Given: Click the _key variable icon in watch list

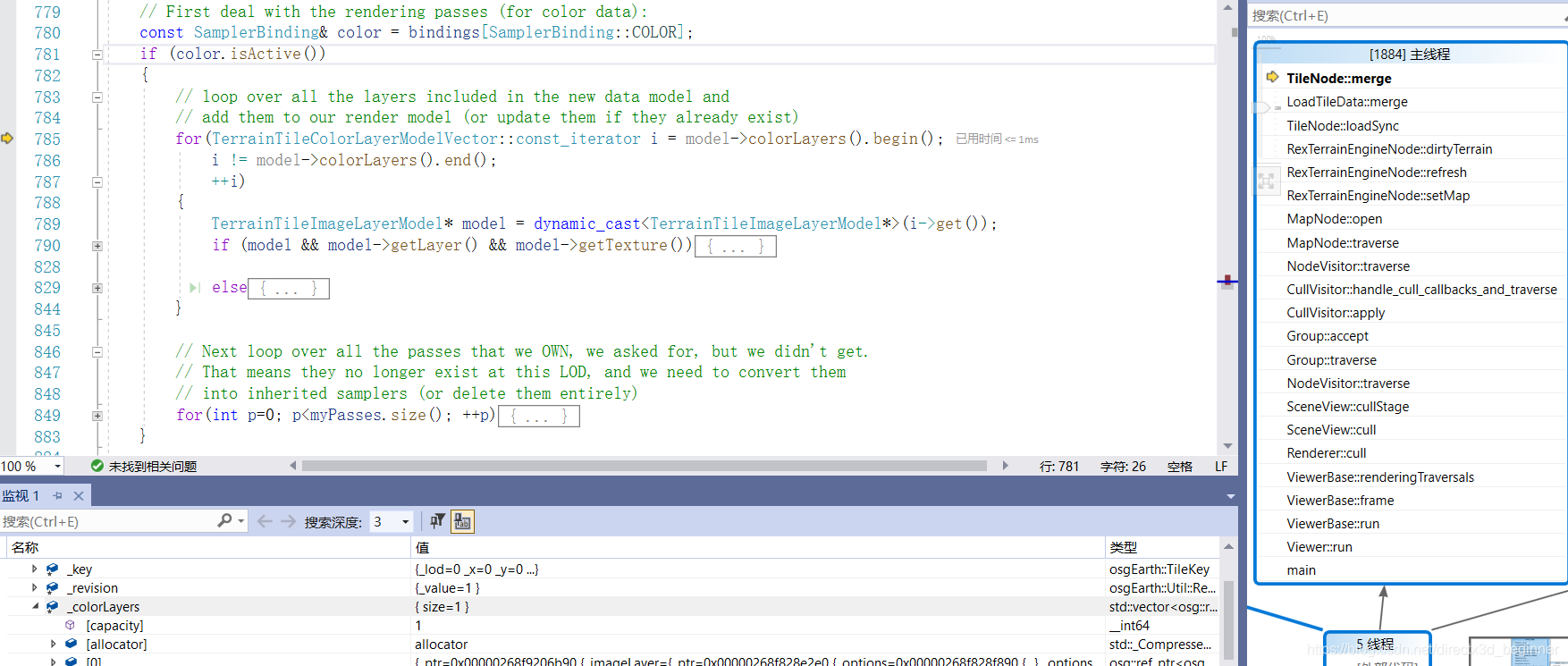Looking at the screenshot, I should [53, 569].
